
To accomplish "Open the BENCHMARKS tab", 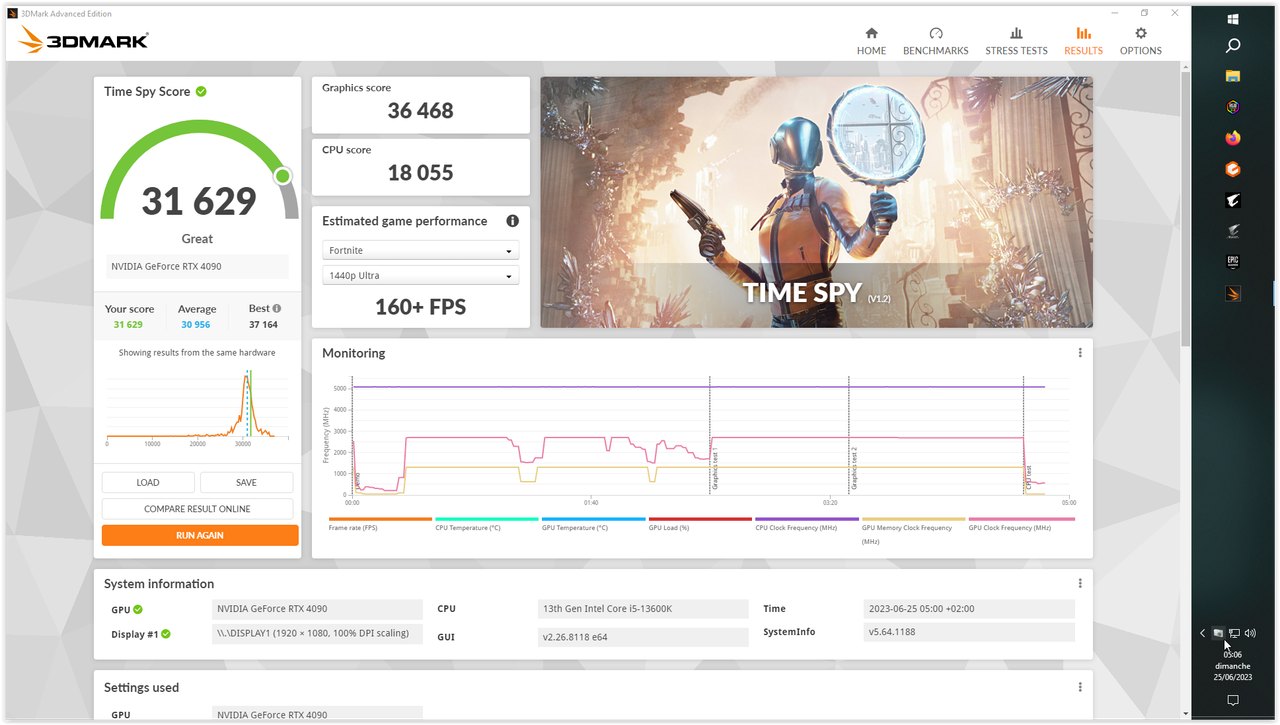I will pos(935,41).
